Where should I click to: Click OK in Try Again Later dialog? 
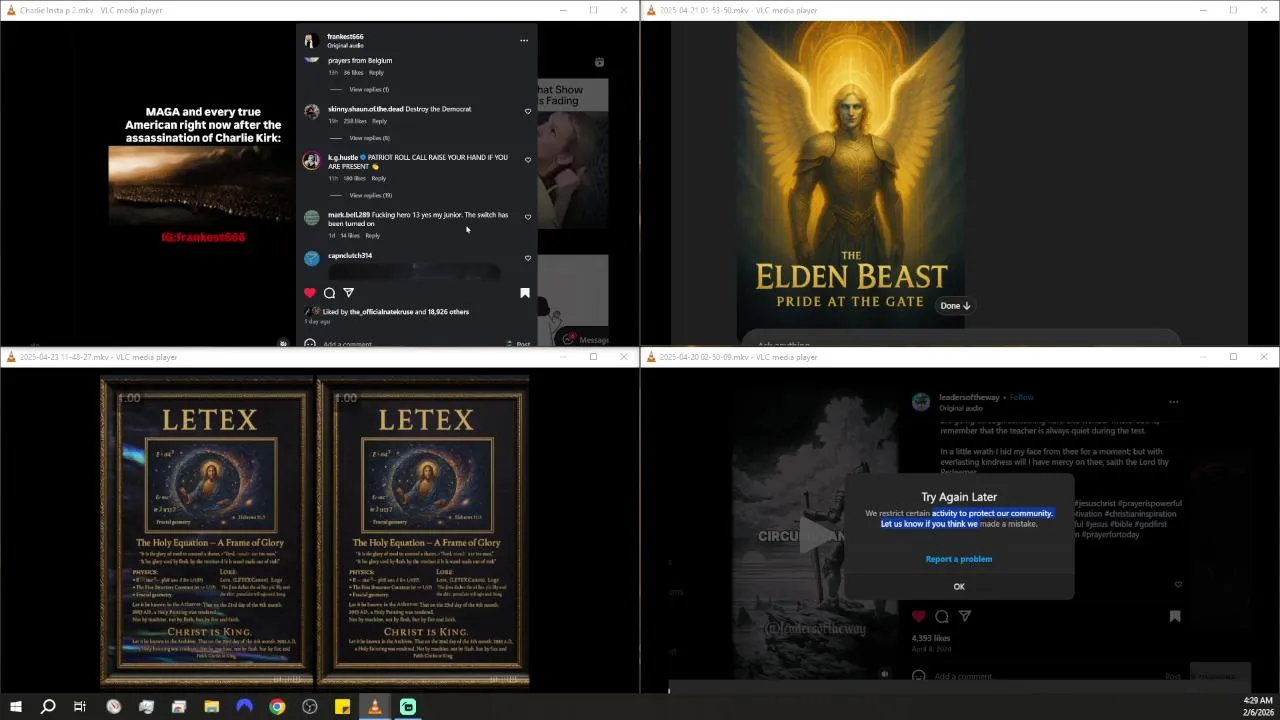click(959, 587)
